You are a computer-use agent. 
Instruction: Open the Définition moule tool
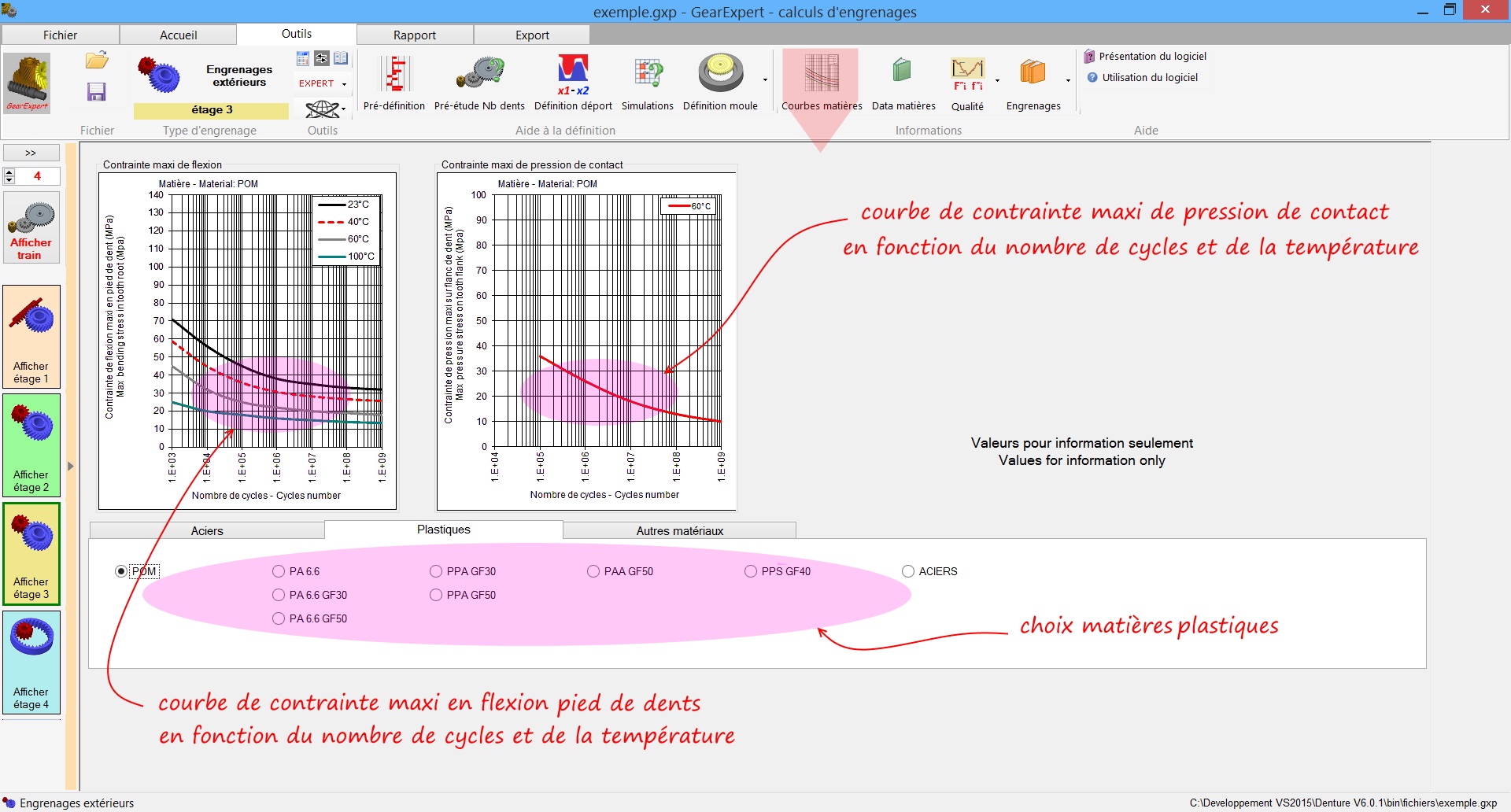click(x=720, y=83)
